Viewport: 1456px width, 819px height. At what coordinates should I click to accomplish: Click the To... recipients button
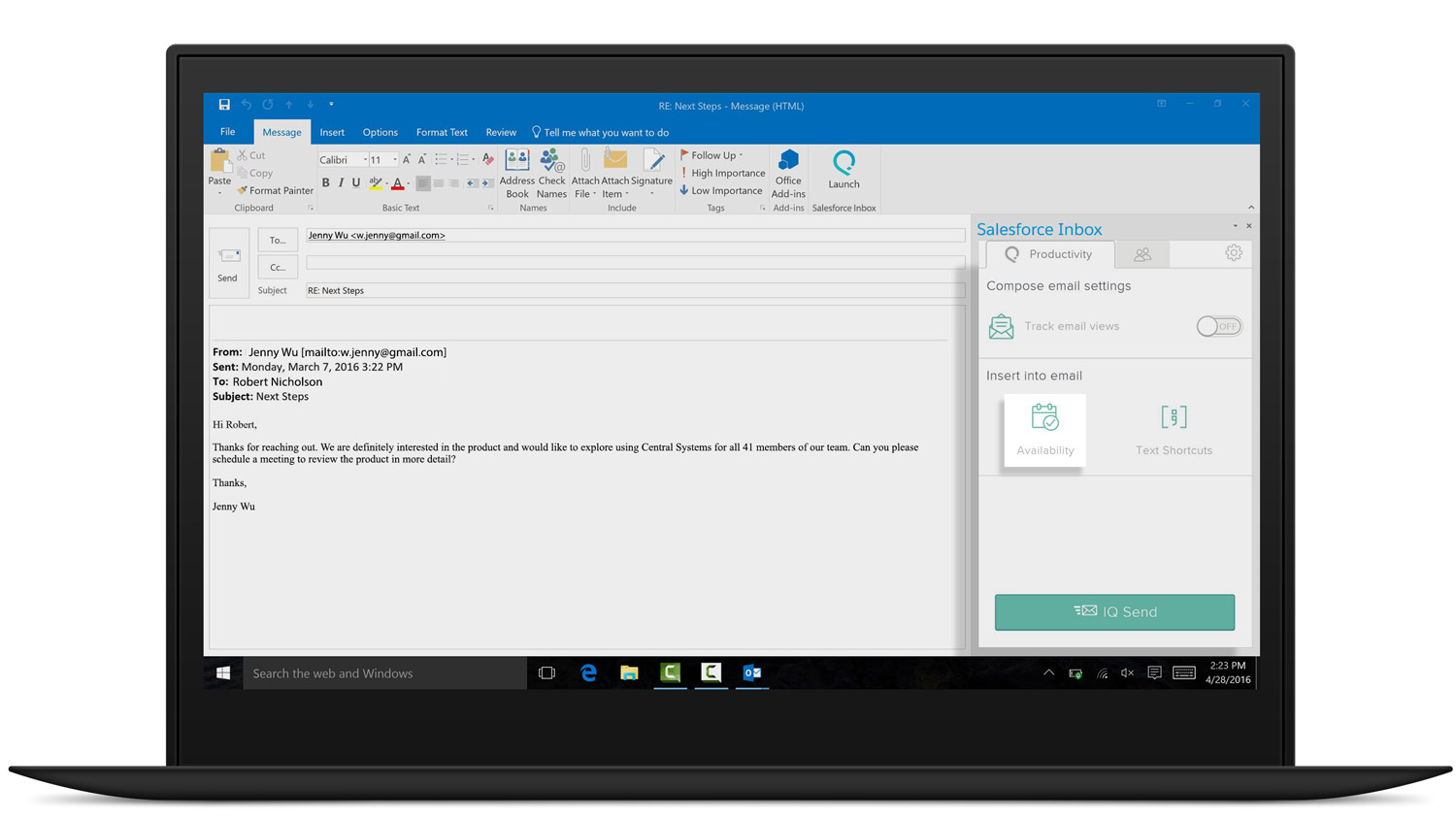(x=278, y=240)
